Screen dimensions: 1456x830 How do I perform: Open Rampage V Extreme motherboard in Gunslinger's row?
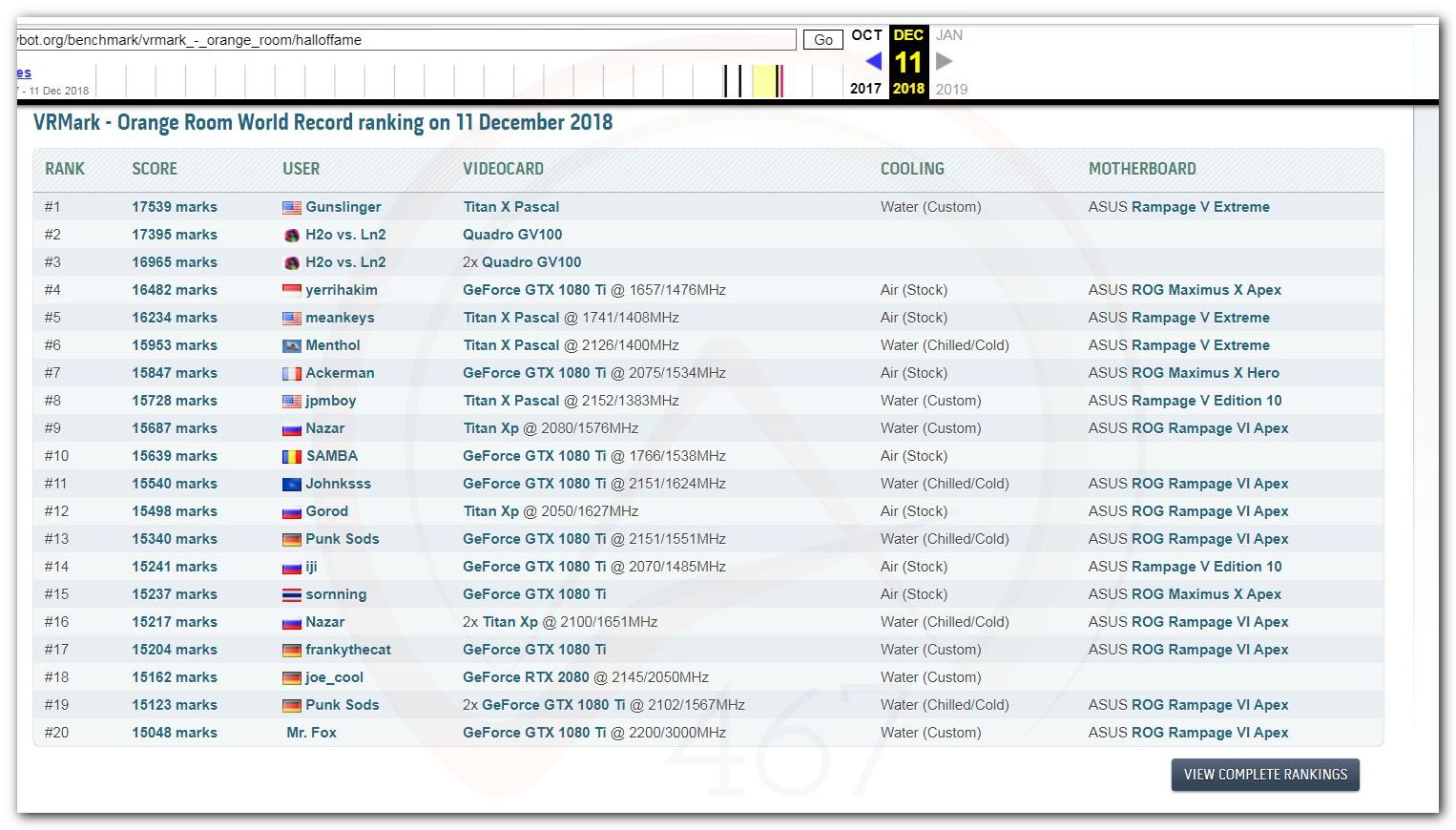click(x=1200, y=207)
